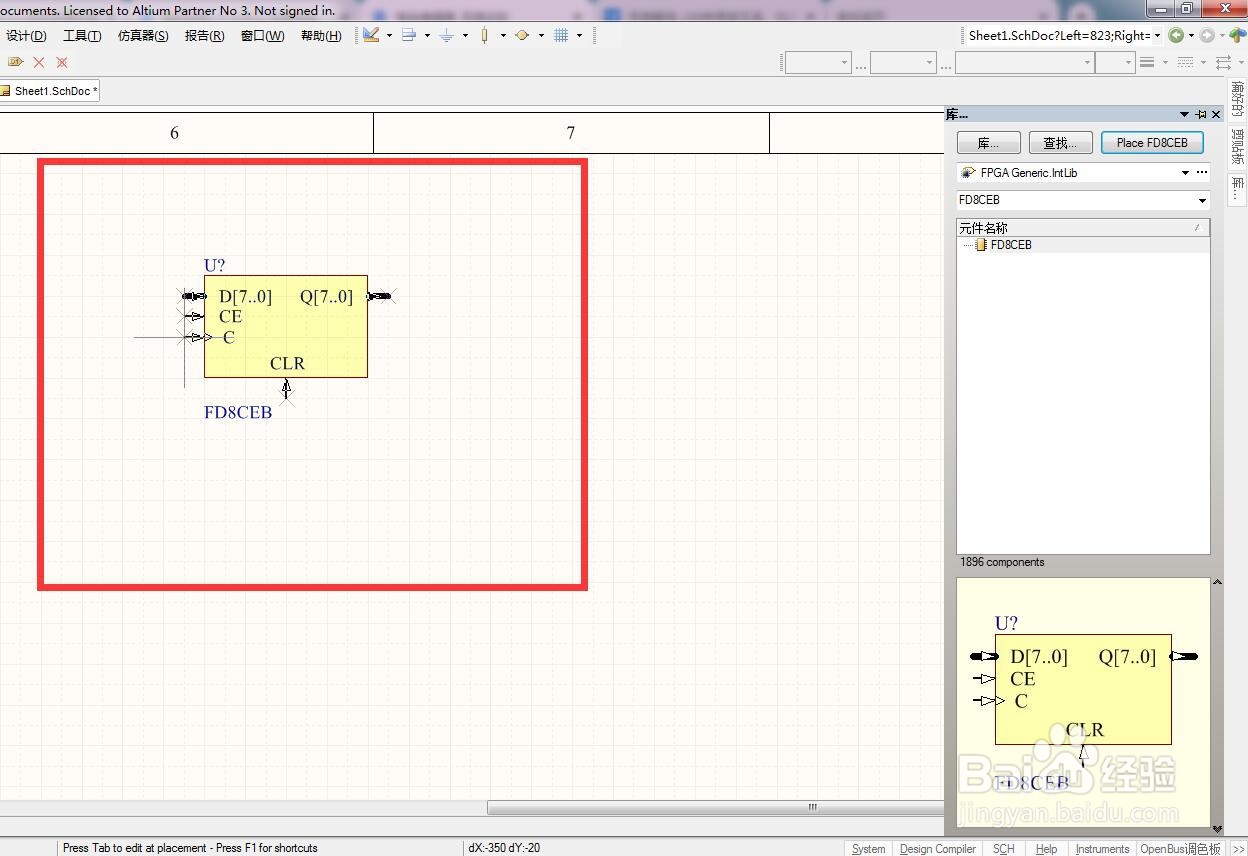This screenshot has width=1248, height=856.
Task: Click the line style lines icon
Action: 1147,62
